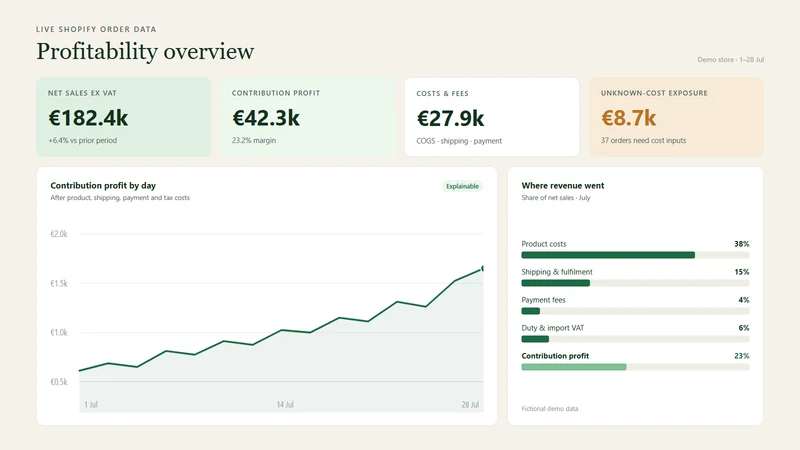800x450 pixels.
Task: Click 'After product, shipping, payment and tax costs'
Action: click(x=120, y=197)
